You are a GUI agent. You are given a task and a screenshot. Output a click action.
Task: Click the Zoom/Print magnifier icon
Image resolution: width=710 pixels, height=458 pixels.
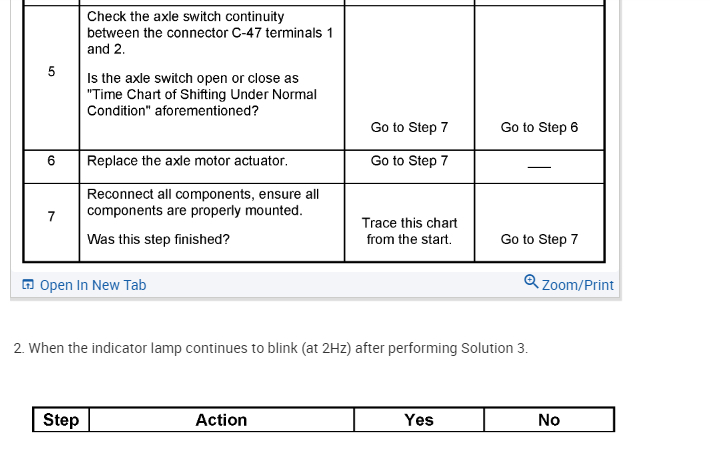point(531,283)
